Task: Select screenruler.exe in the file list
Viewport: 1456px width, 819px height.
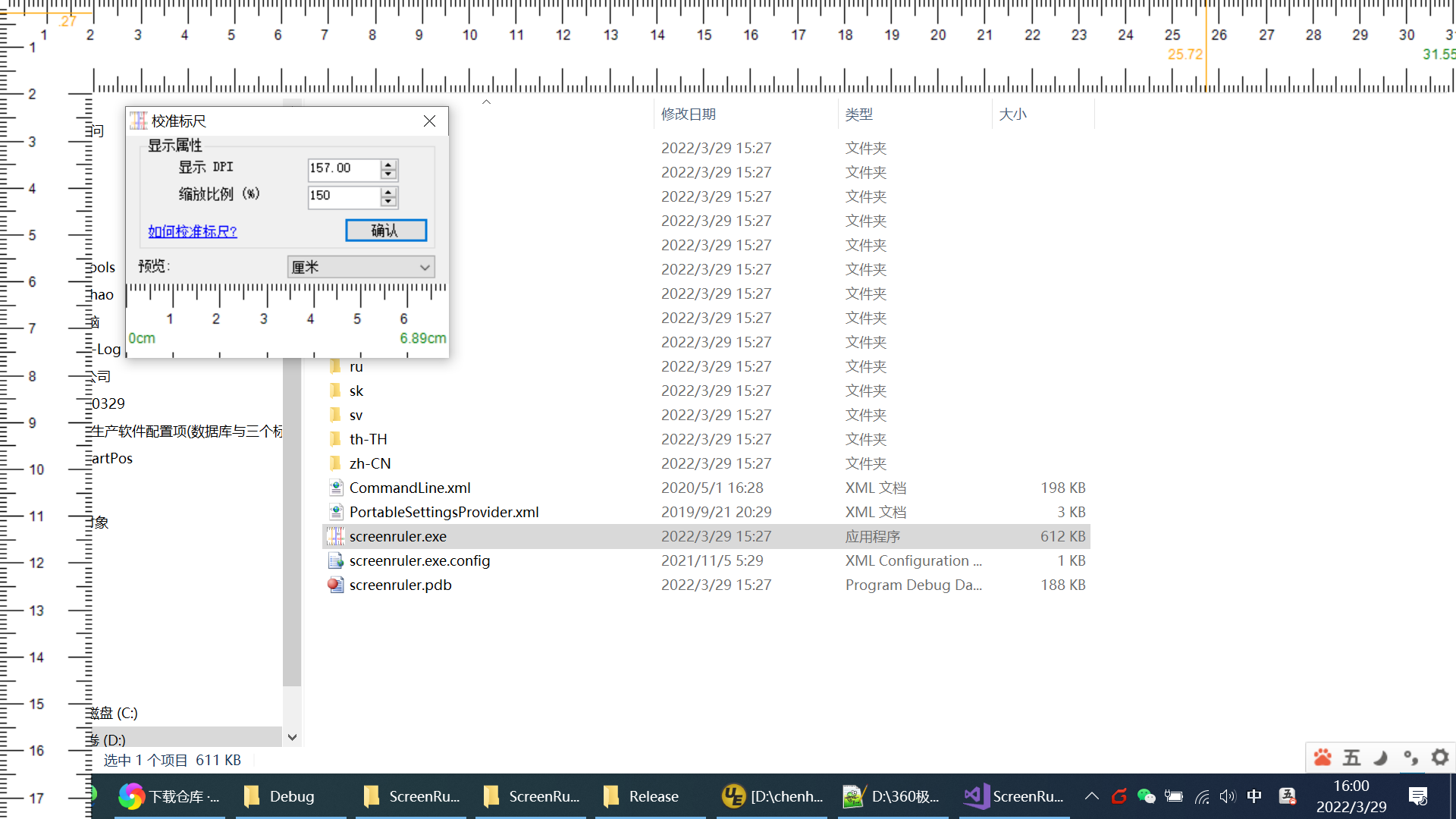Action: pos(398,536)
